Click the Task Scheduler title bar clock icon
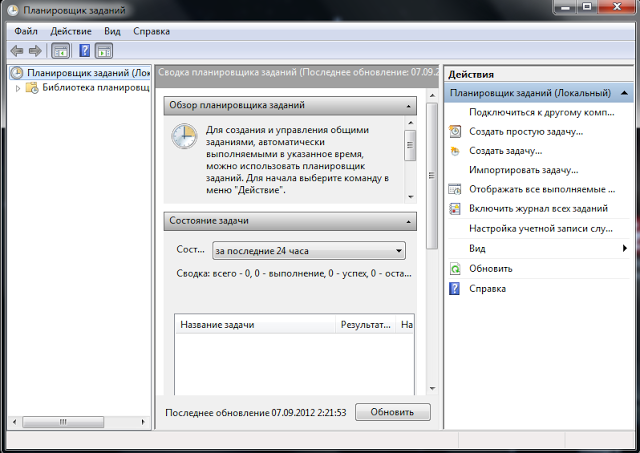 coord(13,11)
